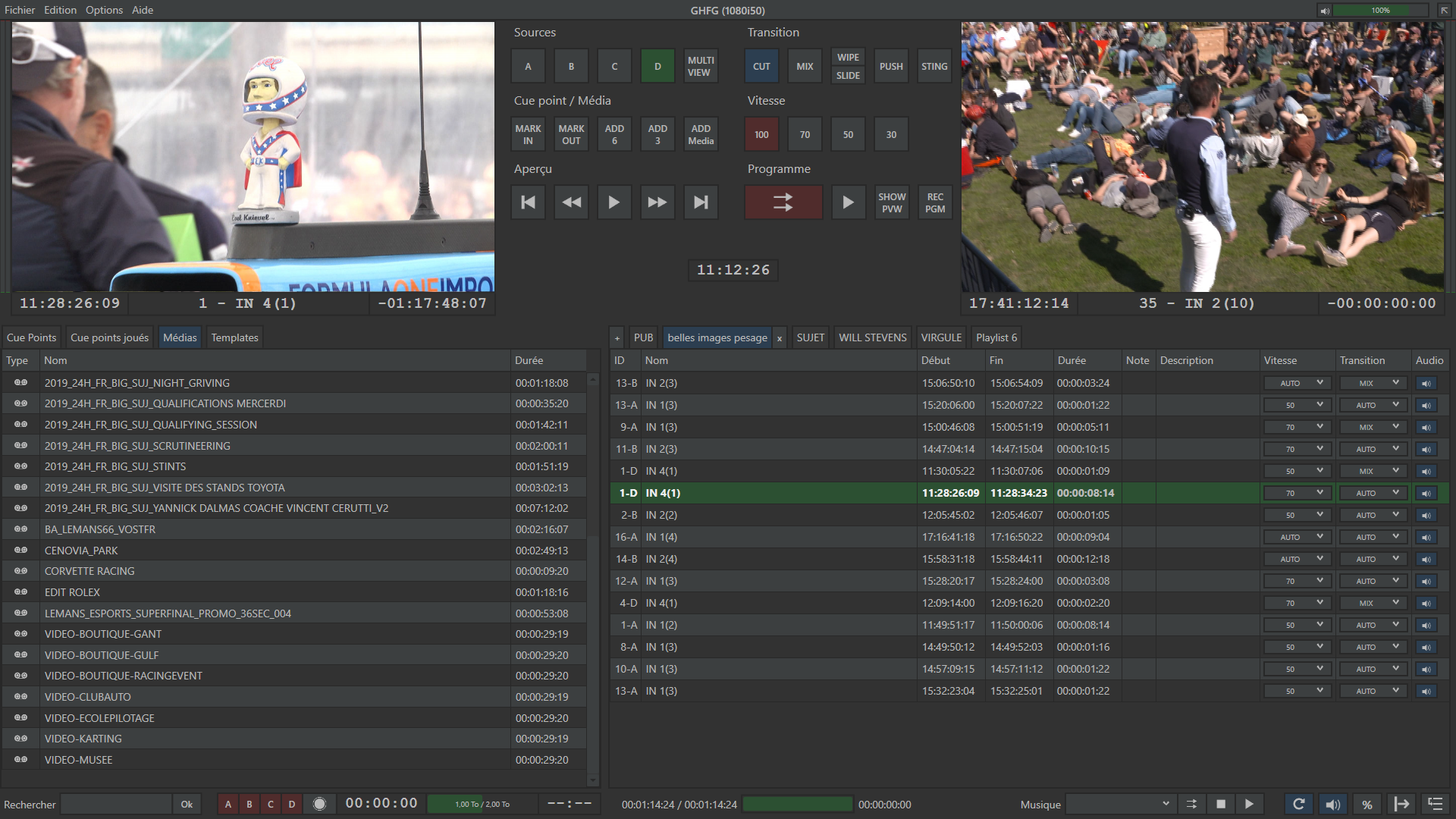Image resolution: width=1456 pixels, height=819 pixels.
Task: Select recorder channel D
Action: [x=291, y=804]
